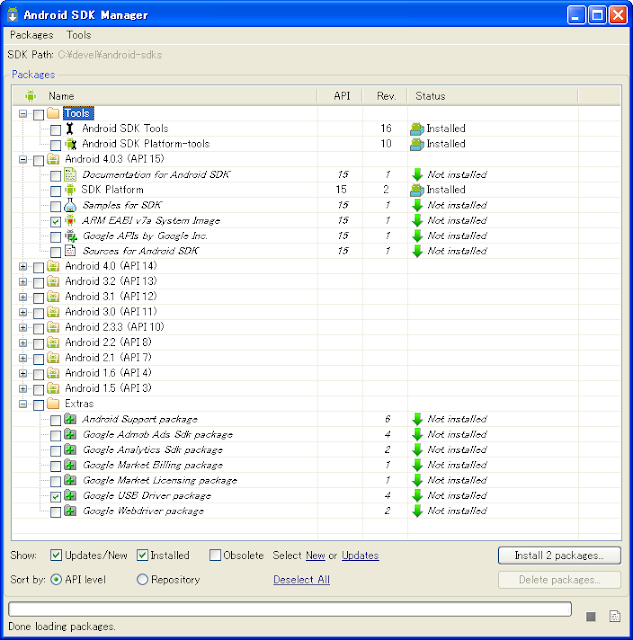The width and height of the screenshot is (633, 640).
Task: Select the Repository sort option
Action: [x=142, y=579]
